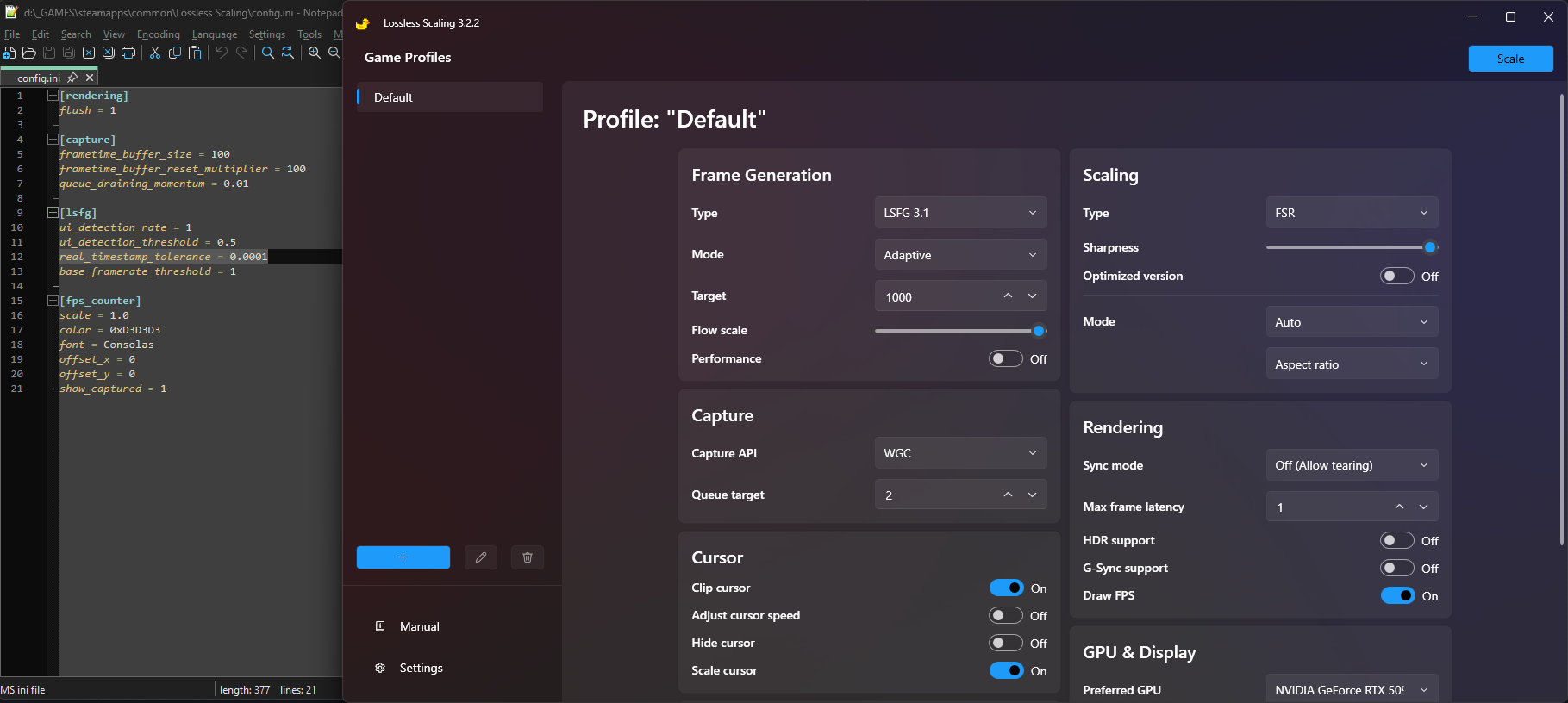Open the Sync mode dropdown
Screen dimensions: 1568x703
click(1352, 465)
